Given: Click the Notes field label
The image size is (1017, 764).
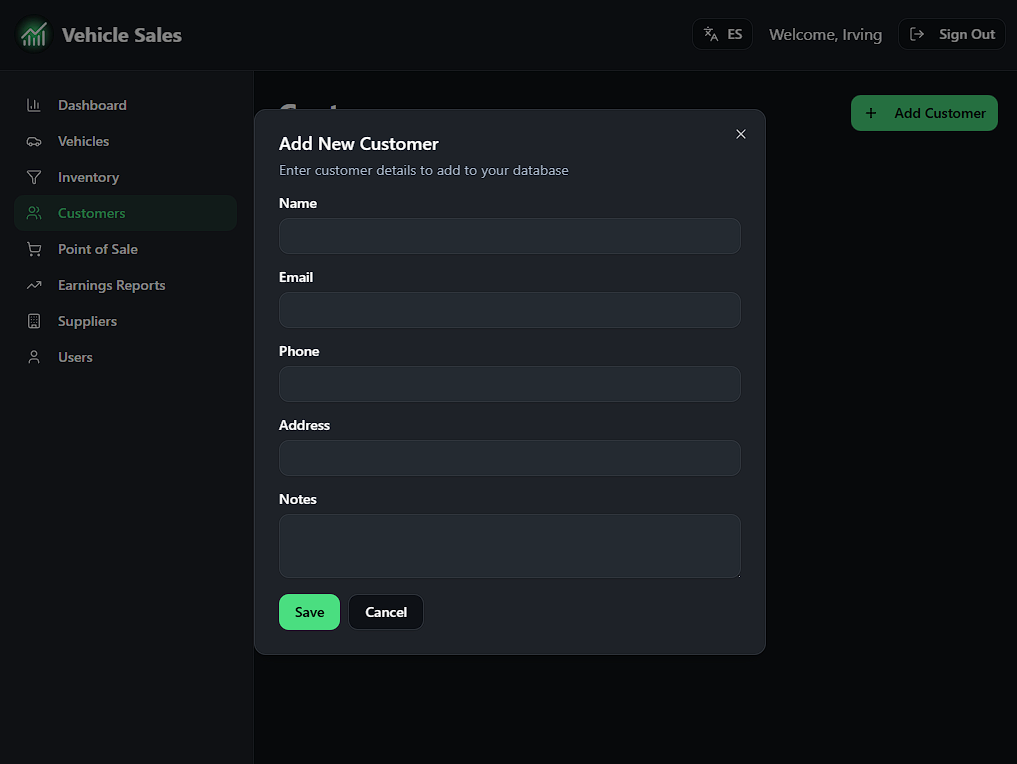Looking at the screenshot, I should (298, 499).
